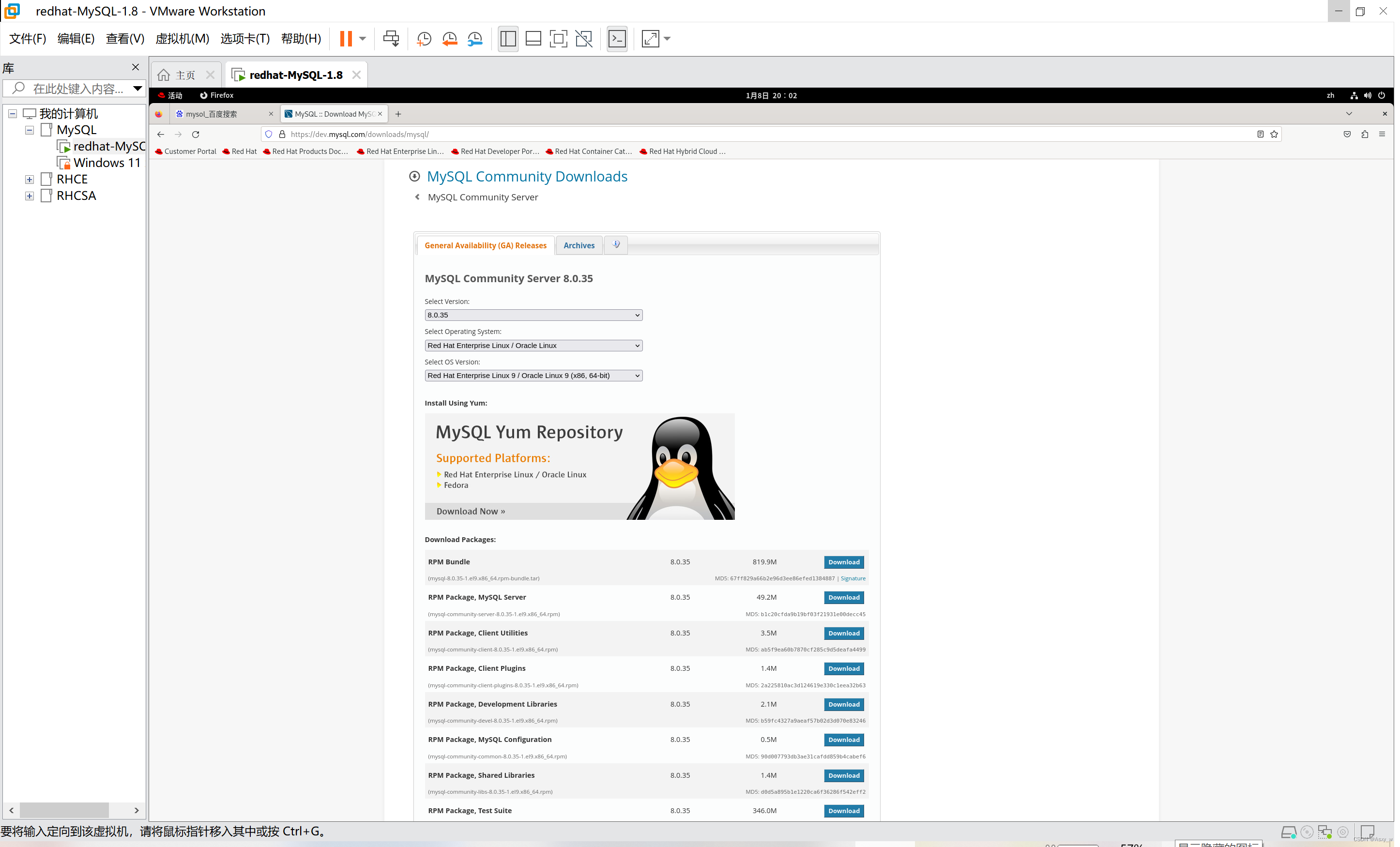The width and height of the screenshot is (1400, 847).
Task: Revert the VM to its snapshot
Action: pyautogui.click(x=449, y=38)
